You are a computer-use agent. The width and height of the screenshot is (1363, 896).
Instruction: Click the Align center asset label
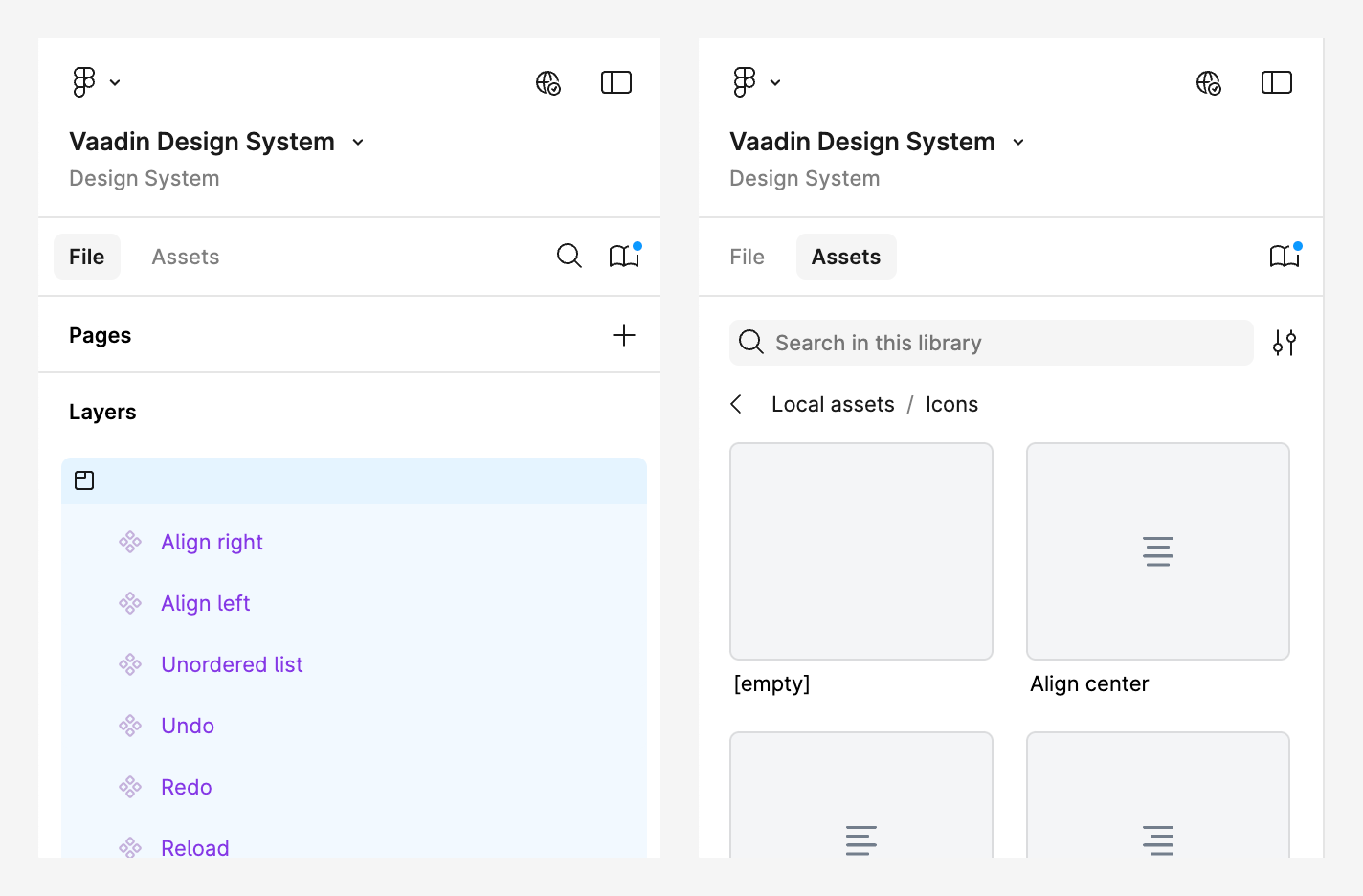(x=1089, y=683)
